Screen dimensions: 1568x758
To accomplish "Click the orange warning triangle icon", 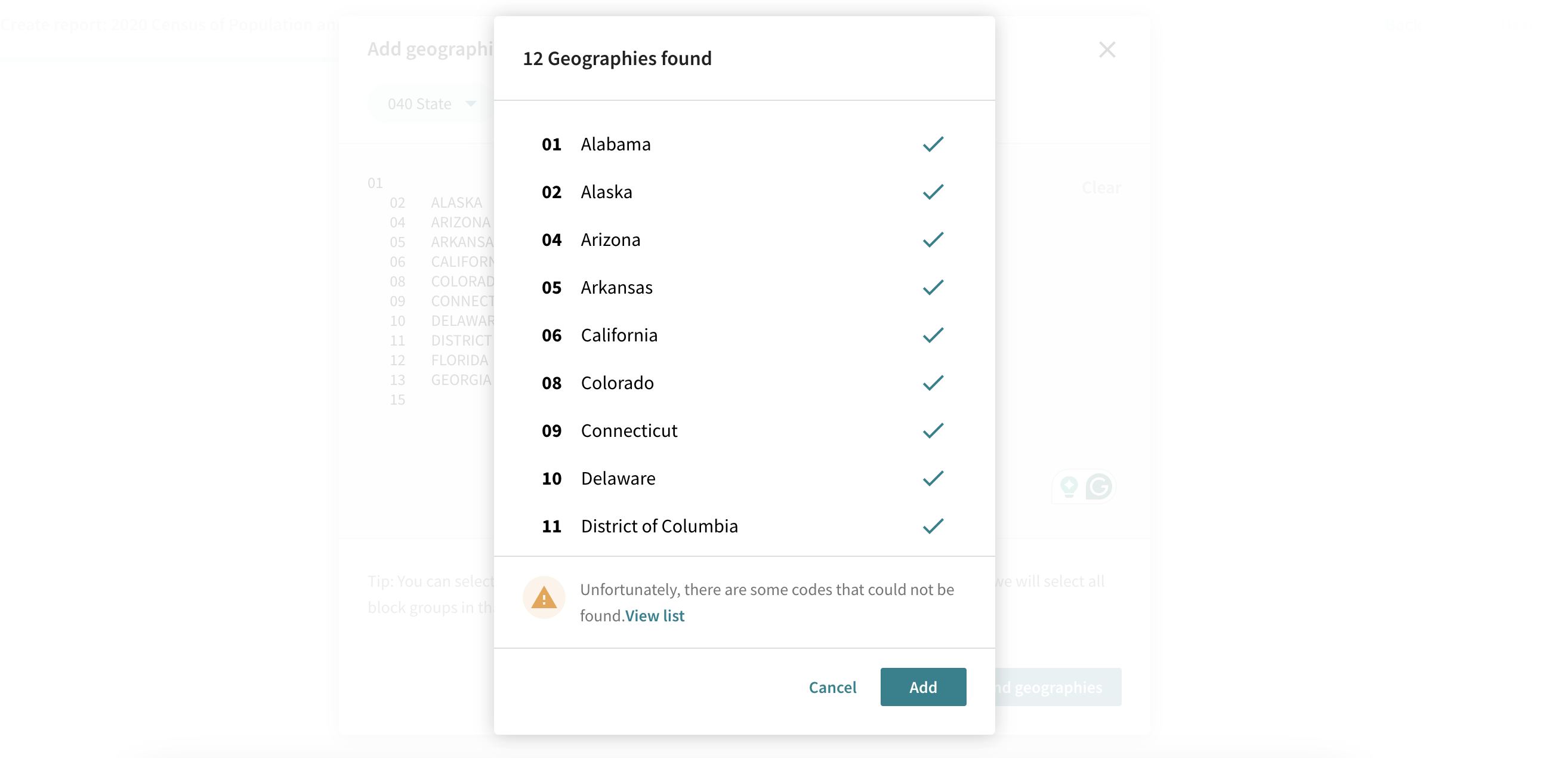I will (x=544, y=598).
